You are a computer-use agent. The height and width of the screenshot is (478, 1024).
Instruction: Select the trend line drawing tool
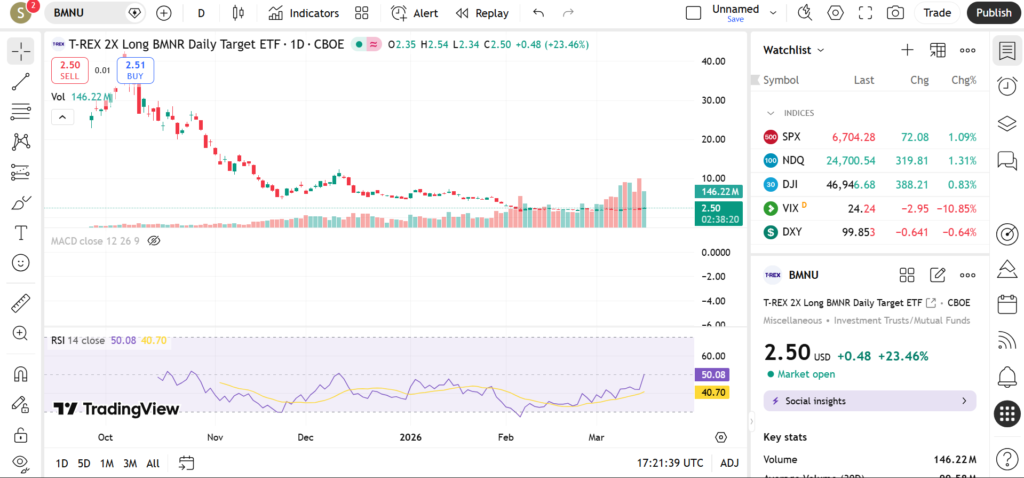click(21, 81)
